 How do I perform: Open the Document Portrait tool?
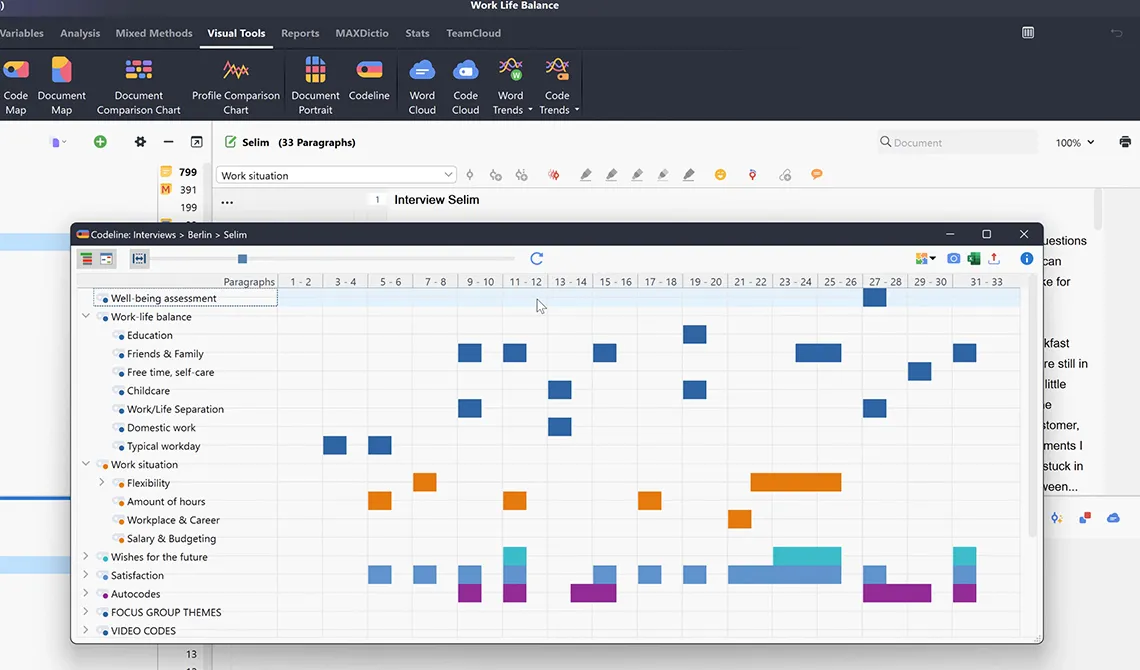pyautogui.click(x=315, y=86)
